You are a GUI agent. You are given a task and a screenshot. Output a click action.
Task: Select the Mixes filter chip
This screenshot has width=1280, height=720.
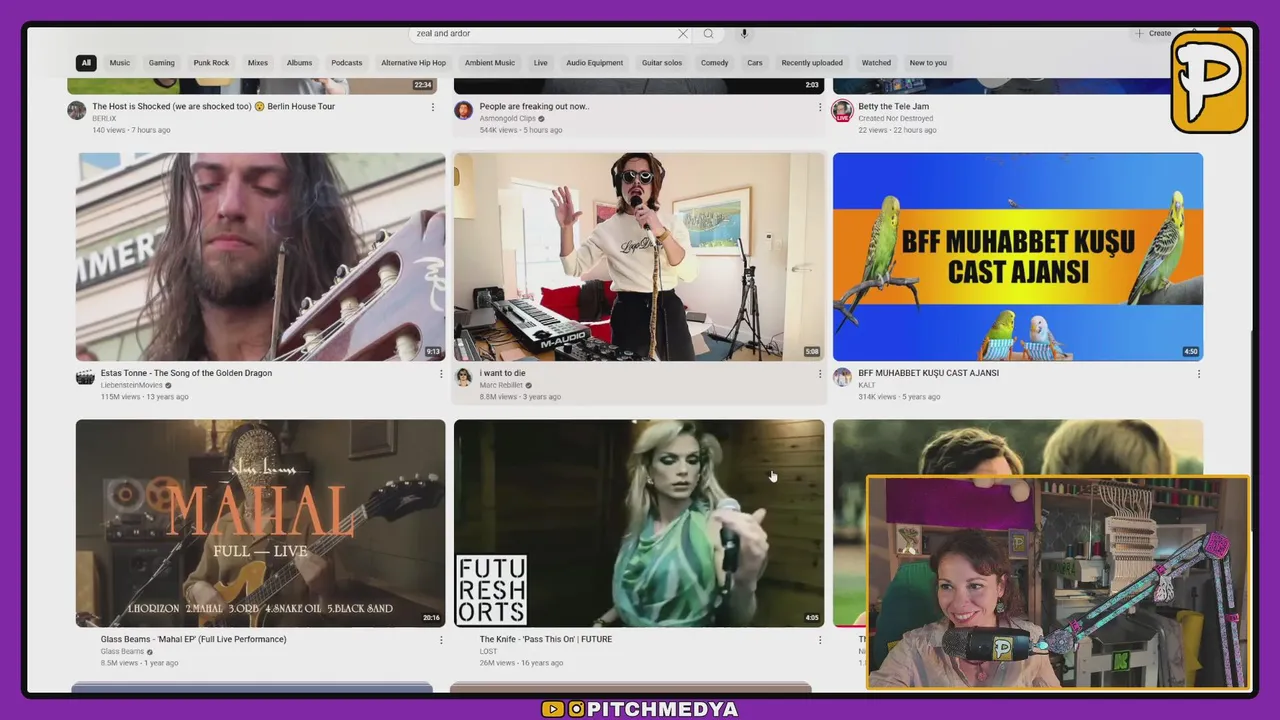pyautogui.click(x=258, y=63)
